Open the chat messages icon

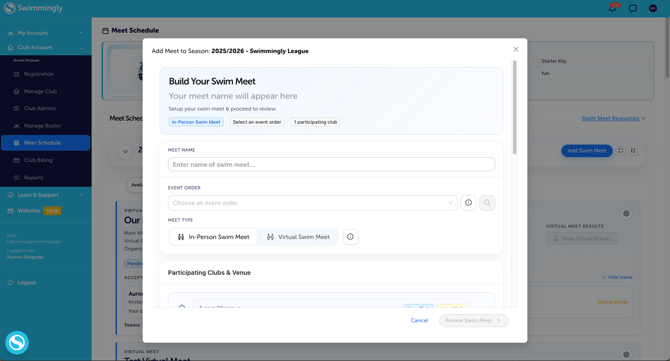coord(633,8)
